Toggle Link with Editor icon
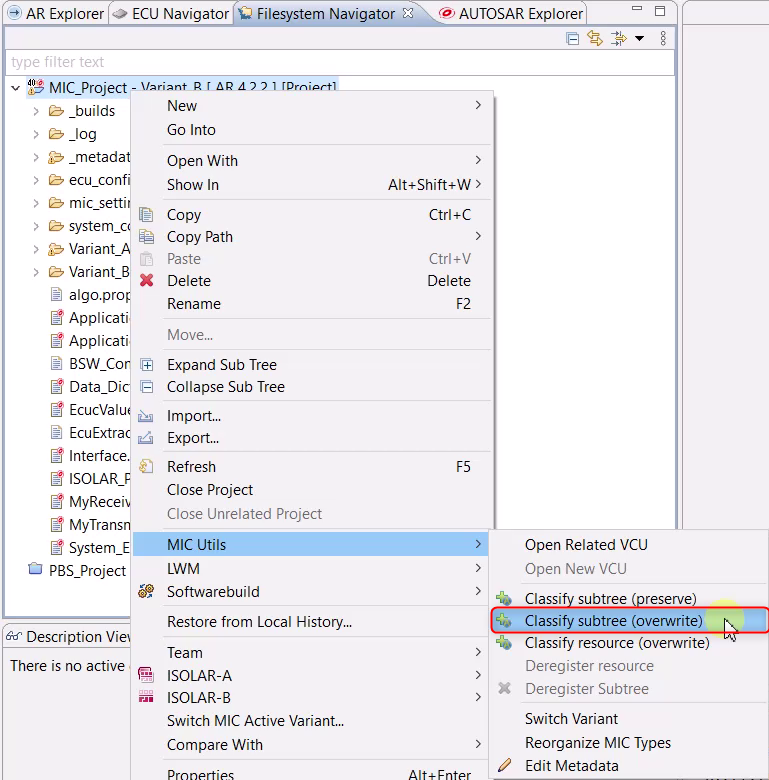The image size is (769, 780). 595,38
